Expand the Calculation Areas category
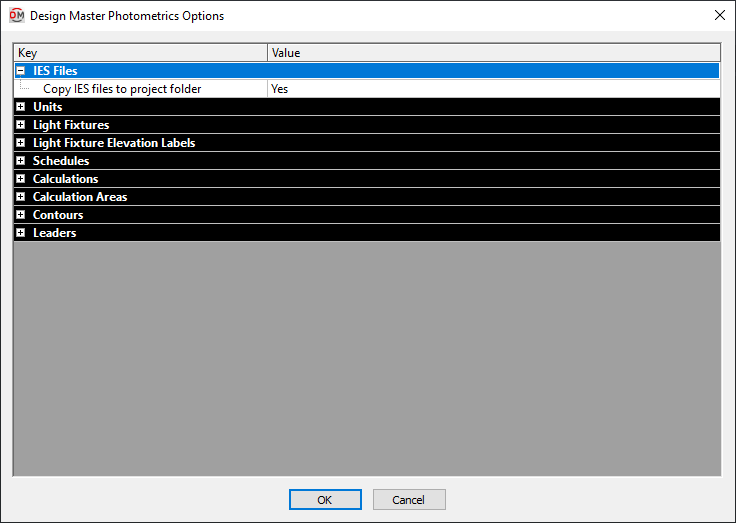 point(21,197)
